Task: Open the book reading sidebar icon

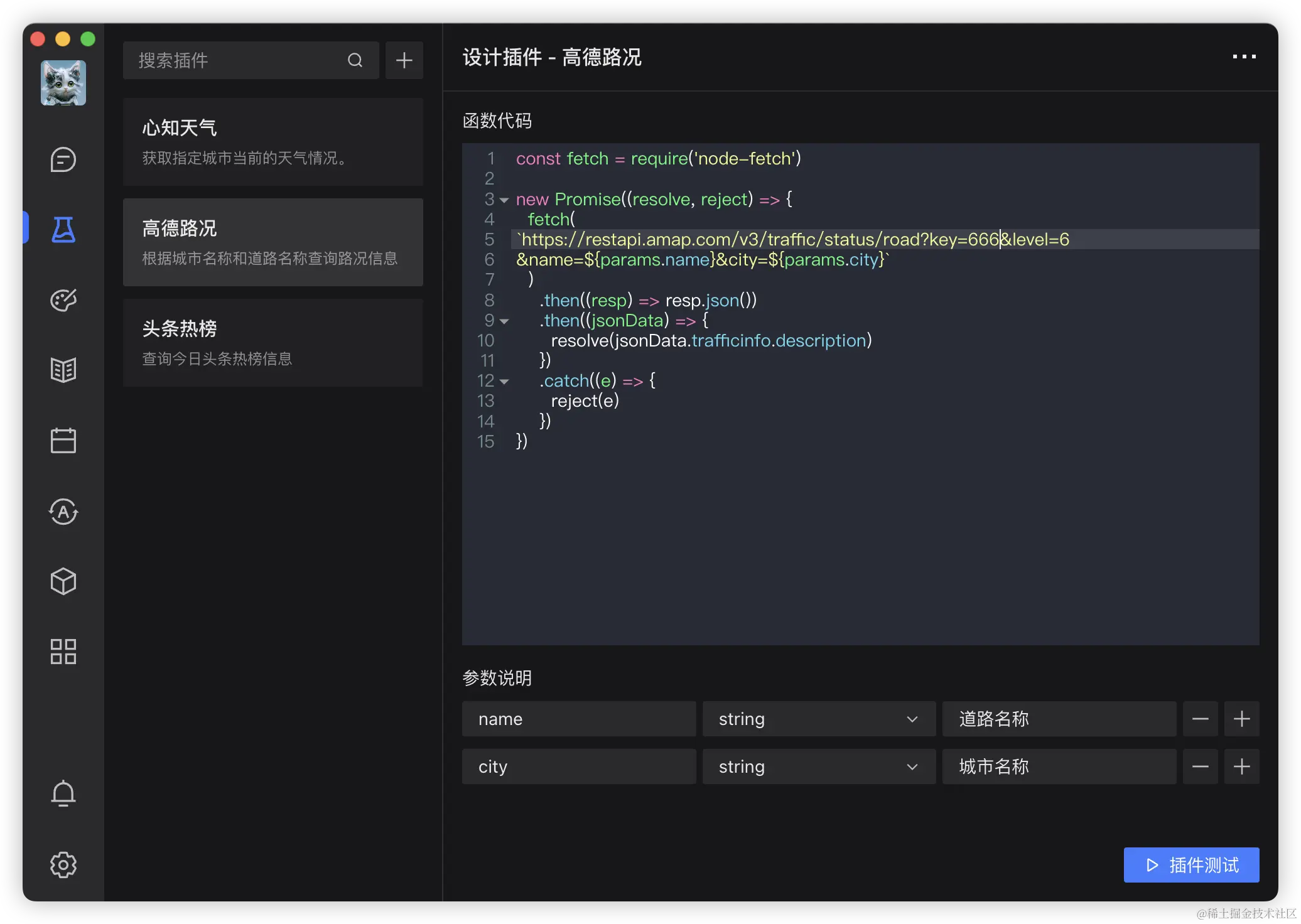Action: coord(63,370)
